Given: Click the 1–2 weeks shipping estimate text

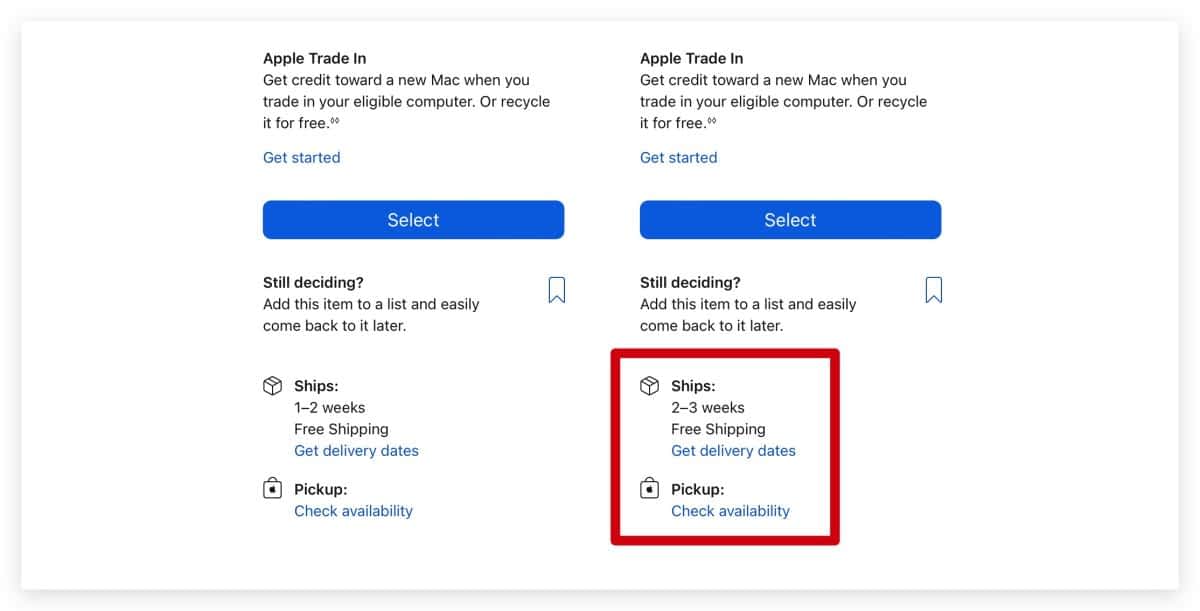Looking at the screenshot, I should tap(330, 408).
